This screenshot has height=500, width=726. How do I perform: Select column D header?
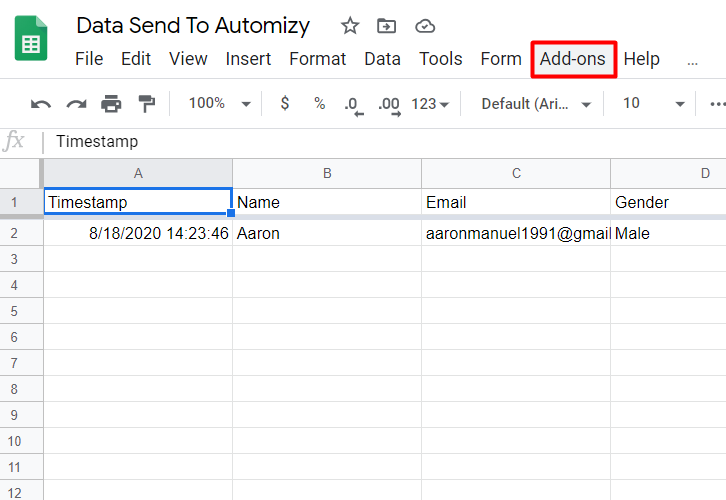(x=668, y=173)
